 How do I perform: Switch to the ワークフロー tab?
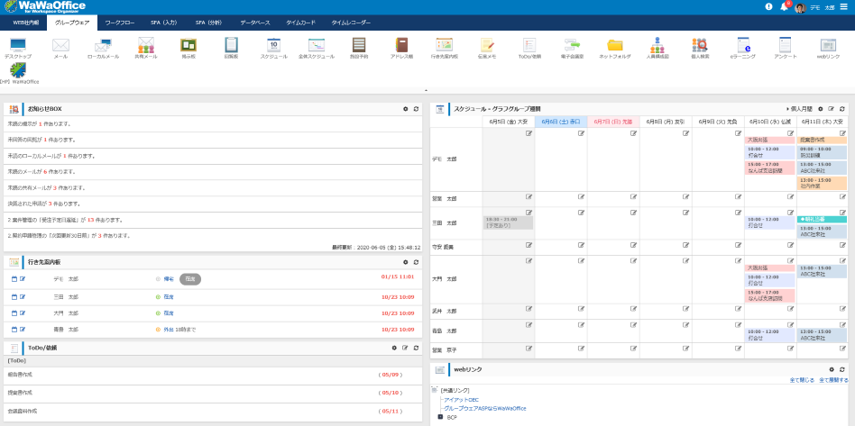click(x=120, y=21)
